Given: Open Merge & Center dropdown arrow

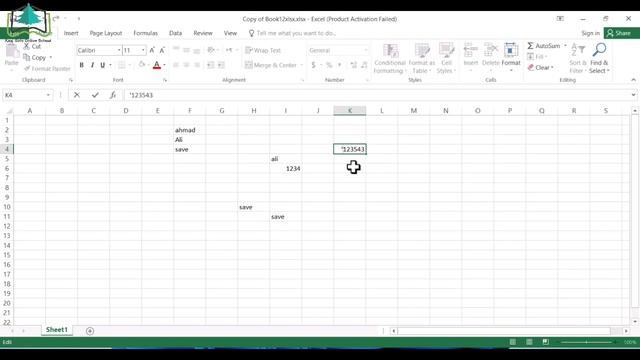Looking at the screenshot, I should [302, 65].
